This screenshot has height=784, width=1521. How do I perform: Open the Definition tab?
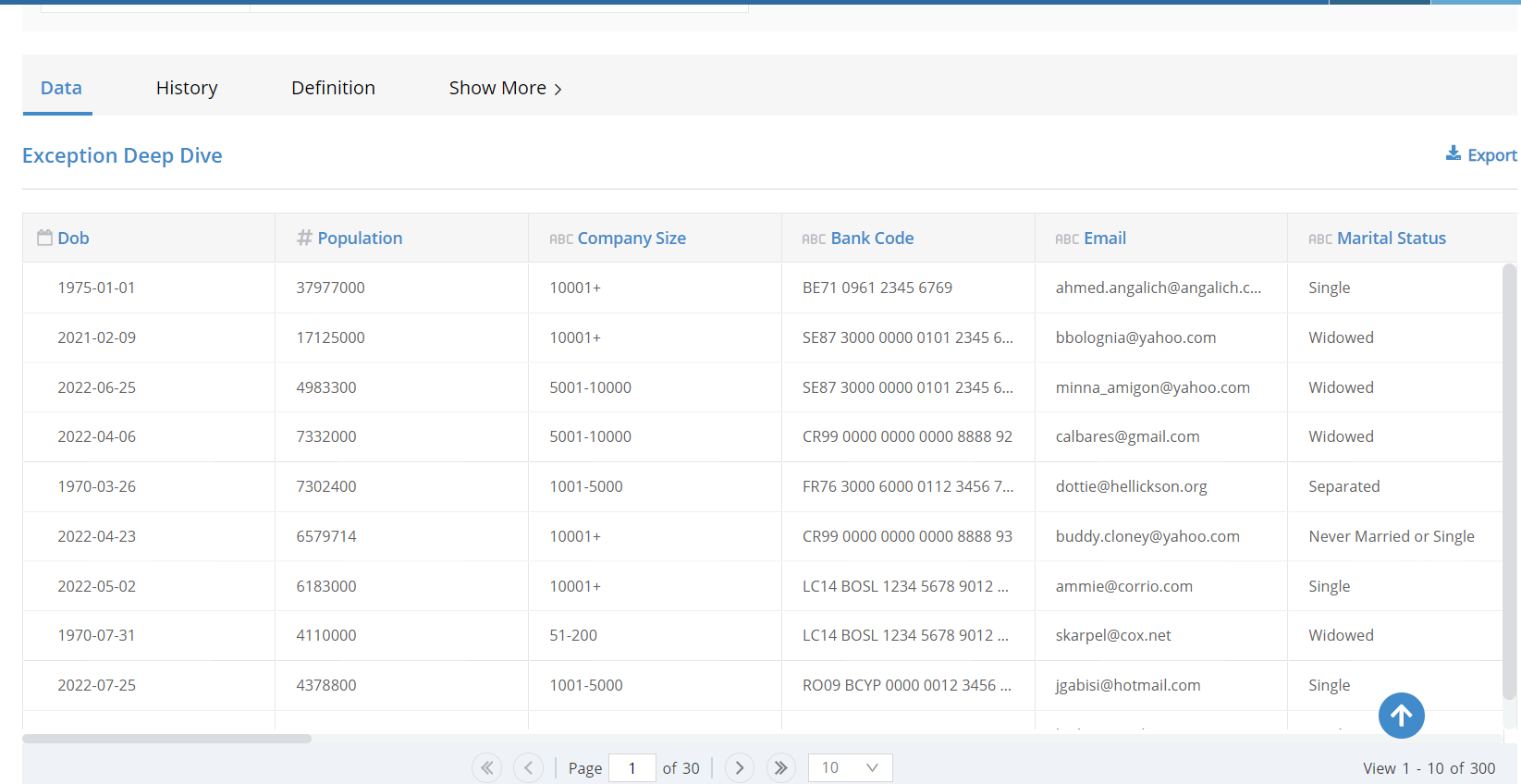pyautogui.click(x=333, y=88)
